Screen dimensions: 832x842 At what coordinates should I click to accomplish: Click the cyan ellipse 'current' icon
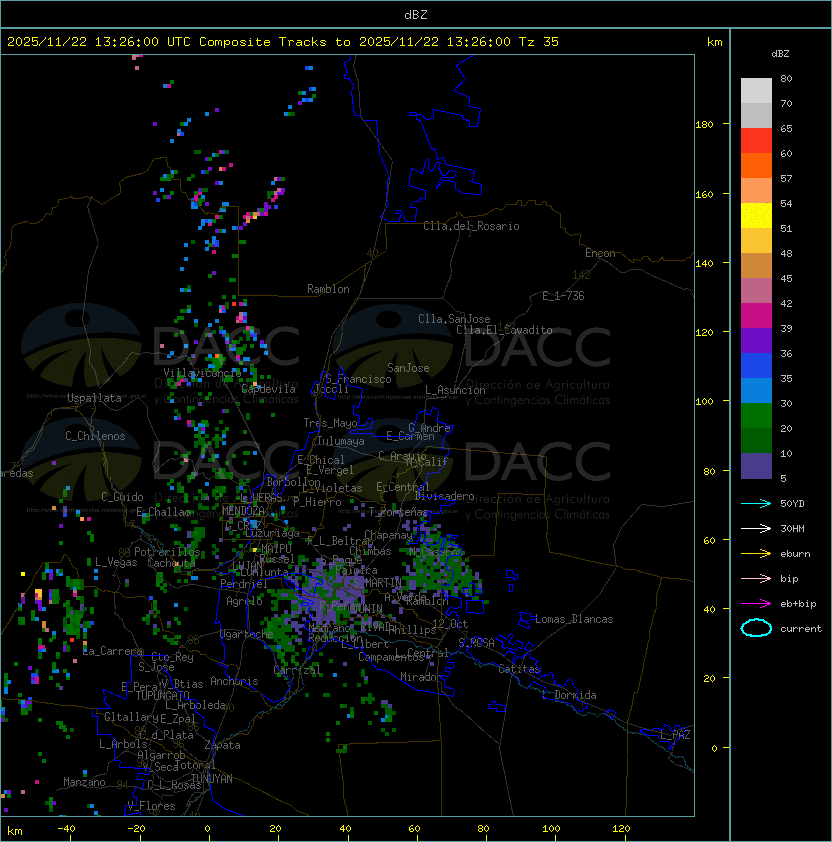[x=756, y=628]
